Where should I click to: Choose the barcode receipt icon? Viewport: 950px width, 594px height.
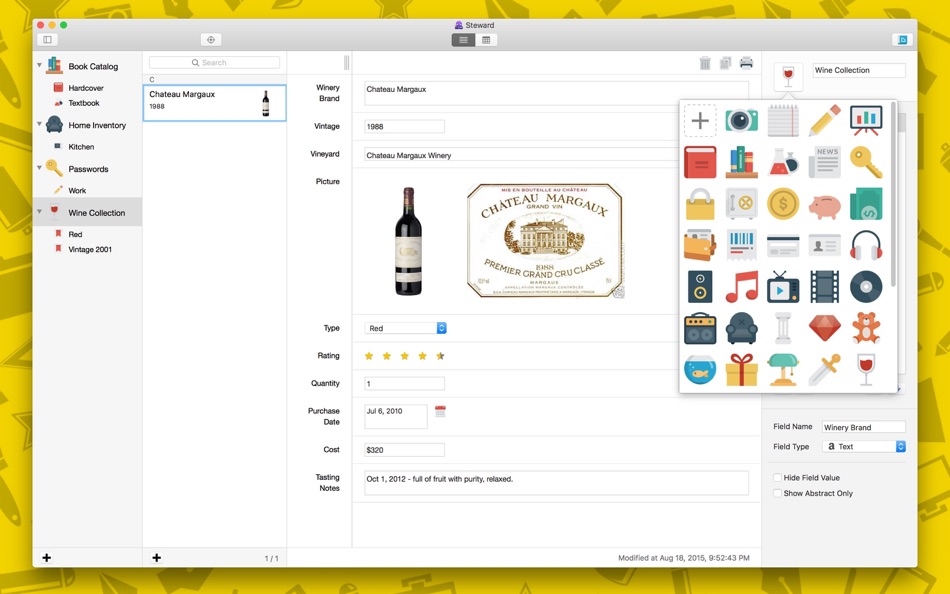pyautogui.click(x=741, y=245)
